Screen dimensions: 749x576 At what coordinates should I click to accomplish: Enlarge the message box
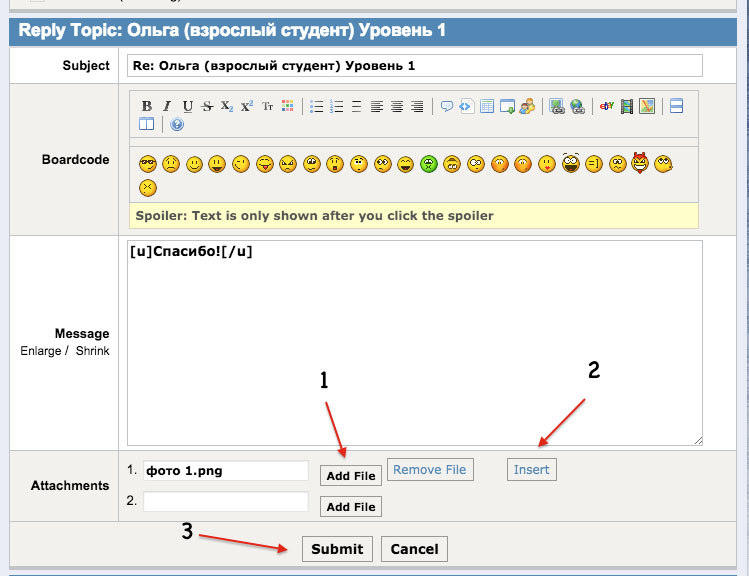(x=41, y=351)
